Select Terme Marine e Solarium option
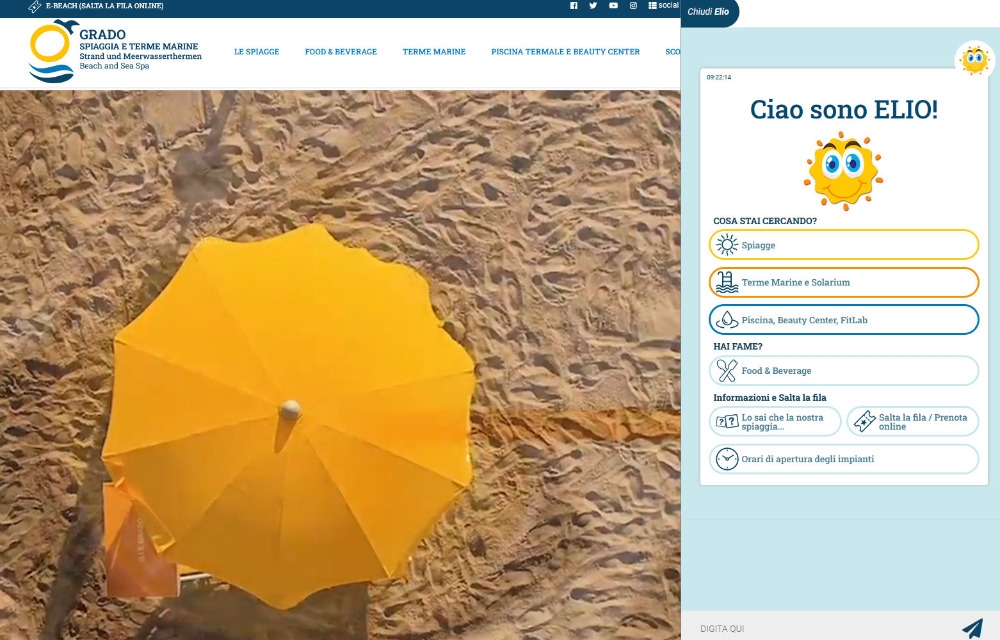The height and width of the screenshot is (640, 1000). click(844, 282)
